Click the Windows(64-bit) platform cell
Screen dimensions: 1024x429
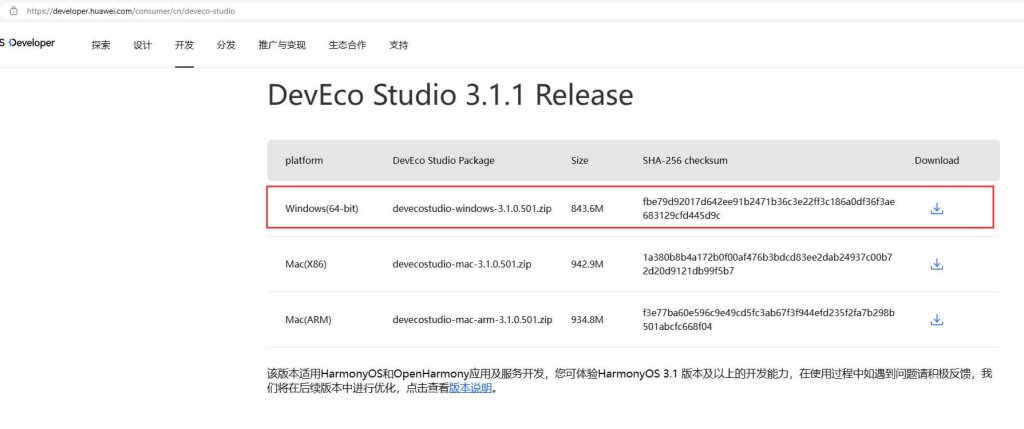tap(322, 208)
